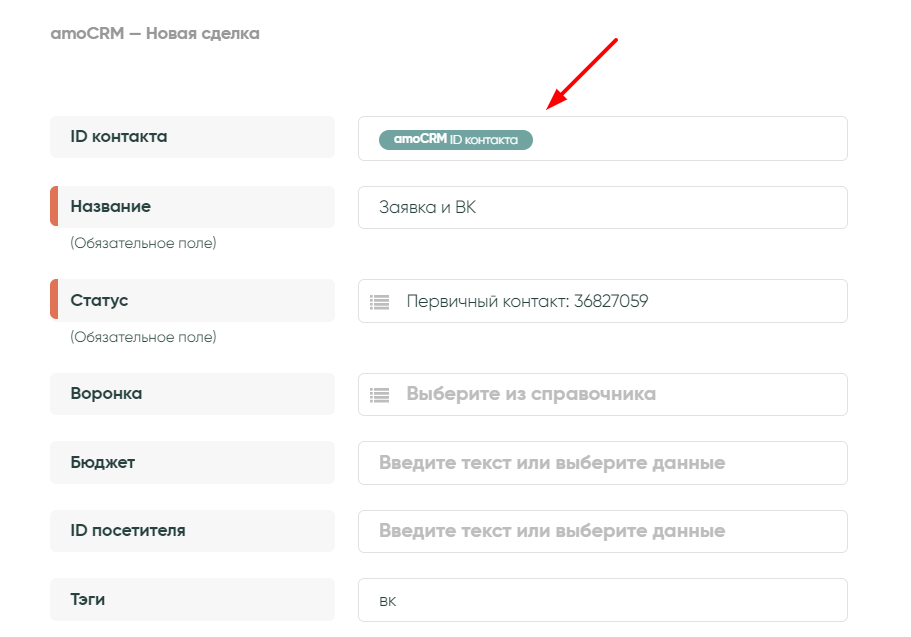Focus the Тэги field containing 'вк'
The image size is (911, 637).
click(x=602, y=600)
